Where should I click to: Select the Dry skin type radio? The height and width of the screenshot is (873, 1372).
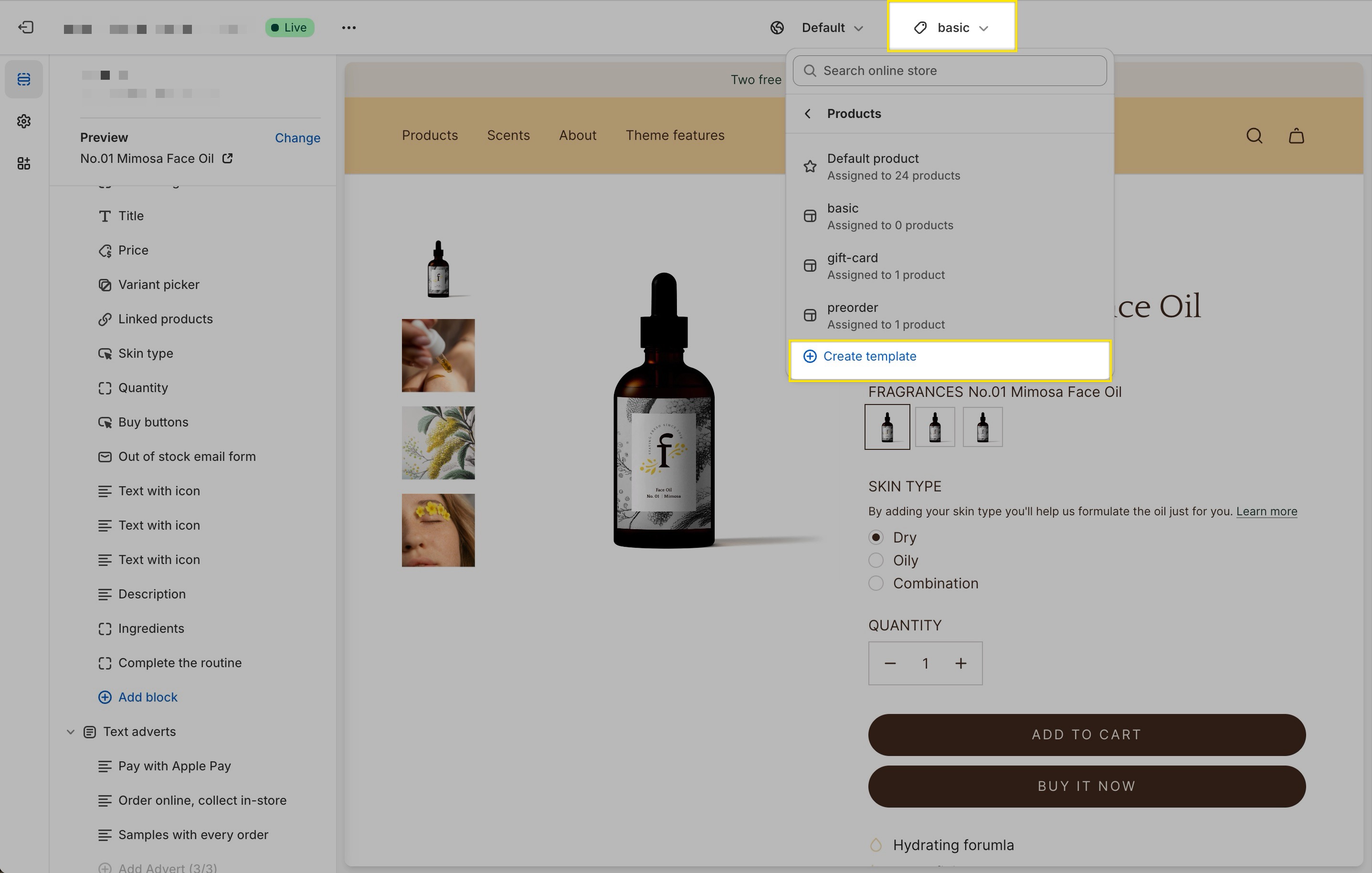pos(876,537)
